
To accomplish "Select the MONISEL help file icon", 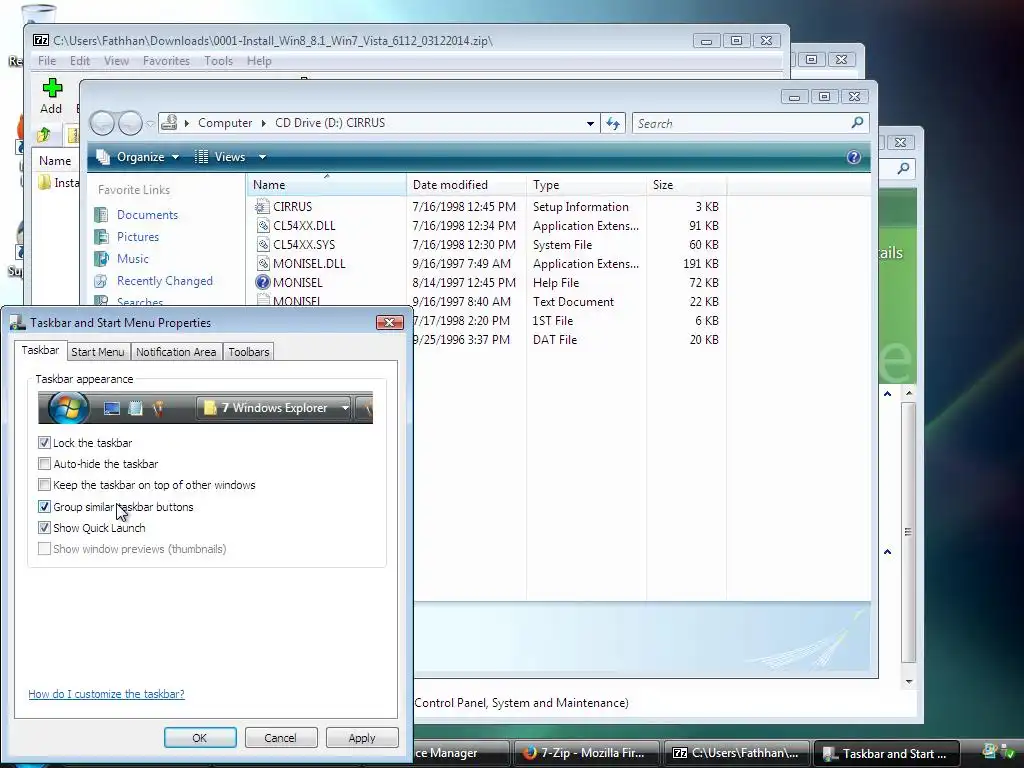I will tap(263, 282).
